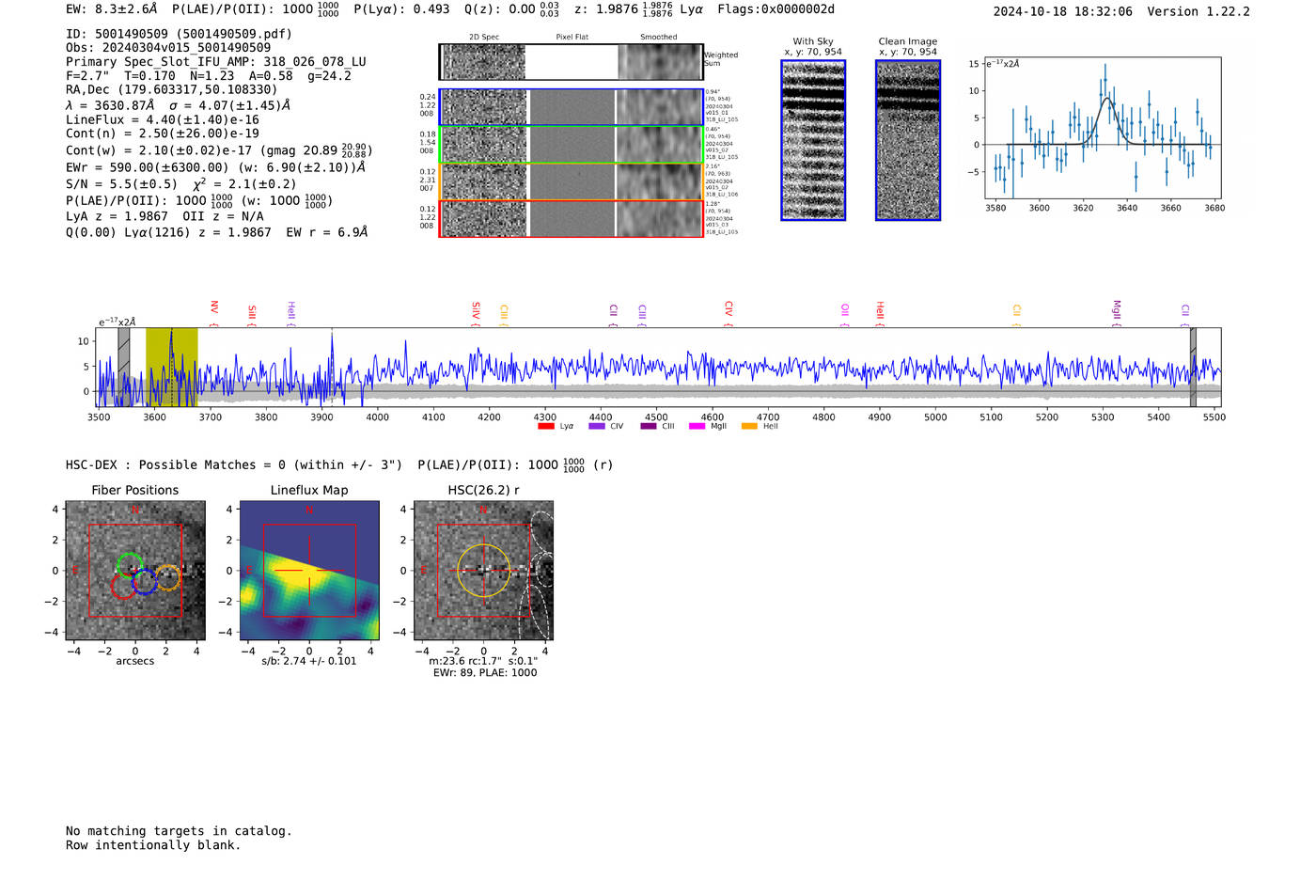Click 'EWr: 89, PLAE: 1000' caption
Screen dimensions: 1316x896
(485, 673)
